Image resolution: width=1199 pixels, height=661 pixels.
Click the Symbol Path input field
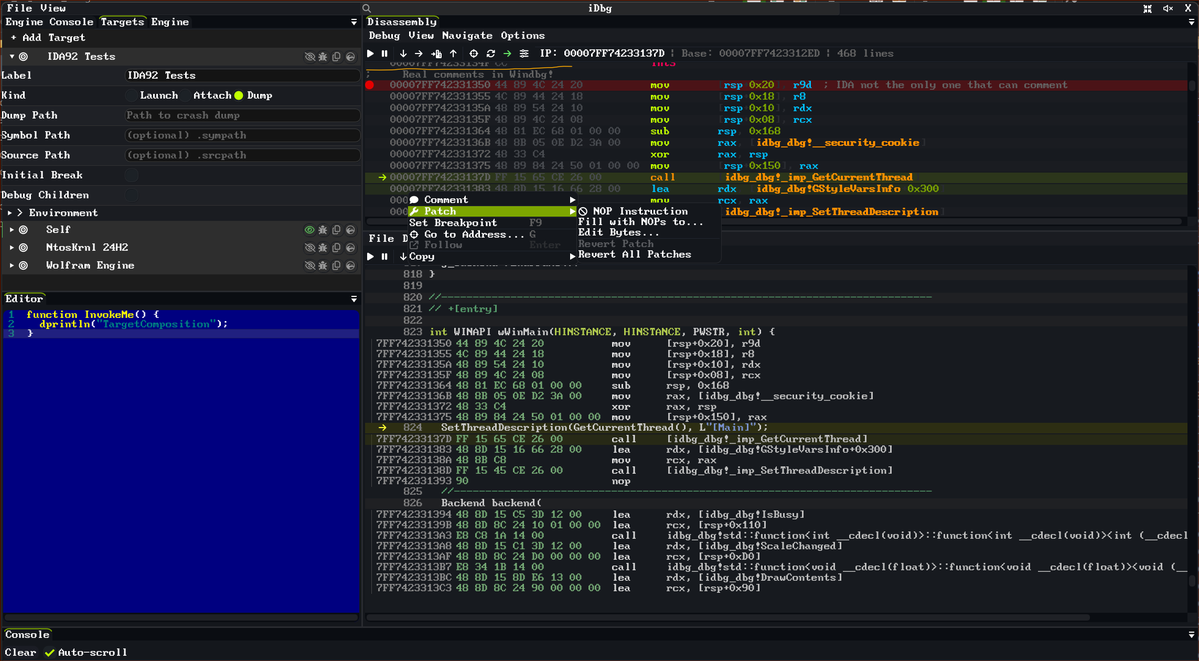coord(242,135)
